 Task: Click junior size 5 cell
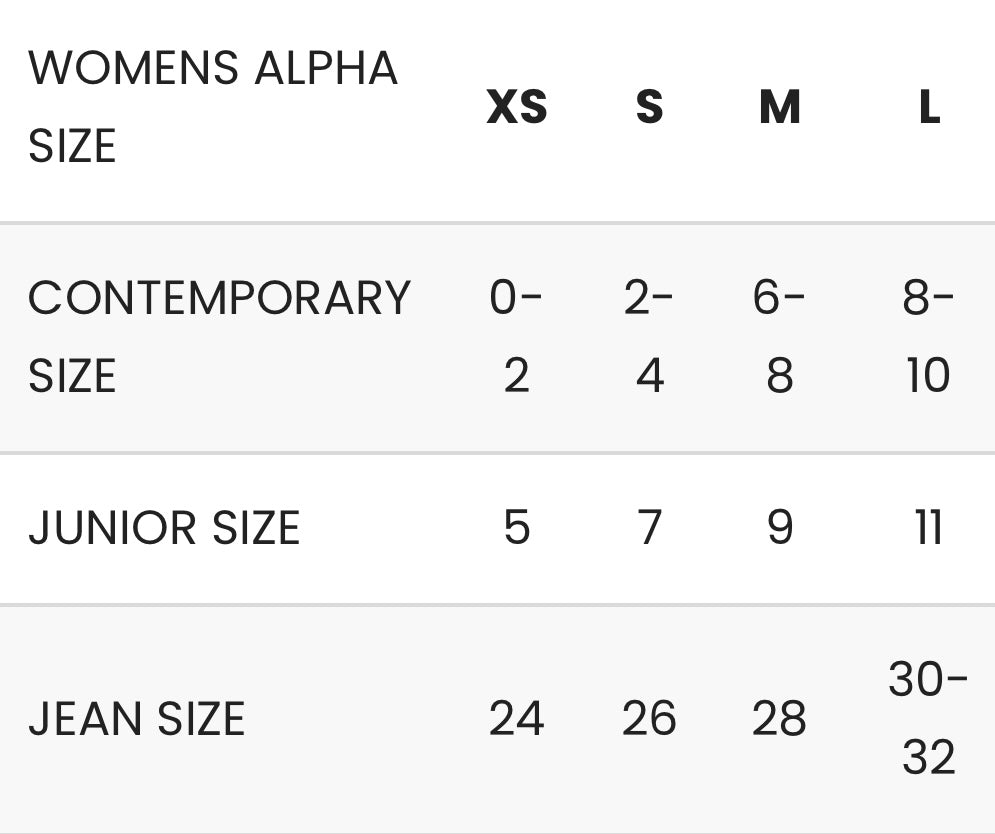click(516, 528)
